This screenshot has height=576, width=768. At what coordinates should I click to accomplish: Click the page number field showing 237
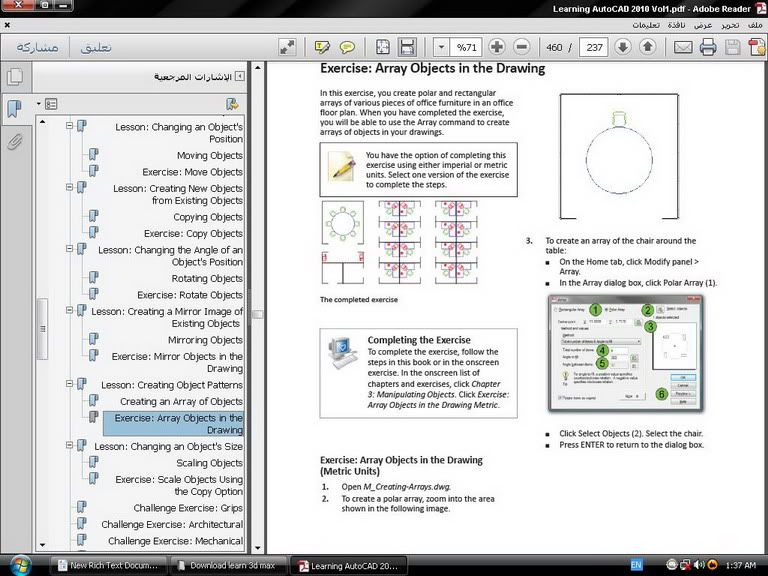click(594, 47)
